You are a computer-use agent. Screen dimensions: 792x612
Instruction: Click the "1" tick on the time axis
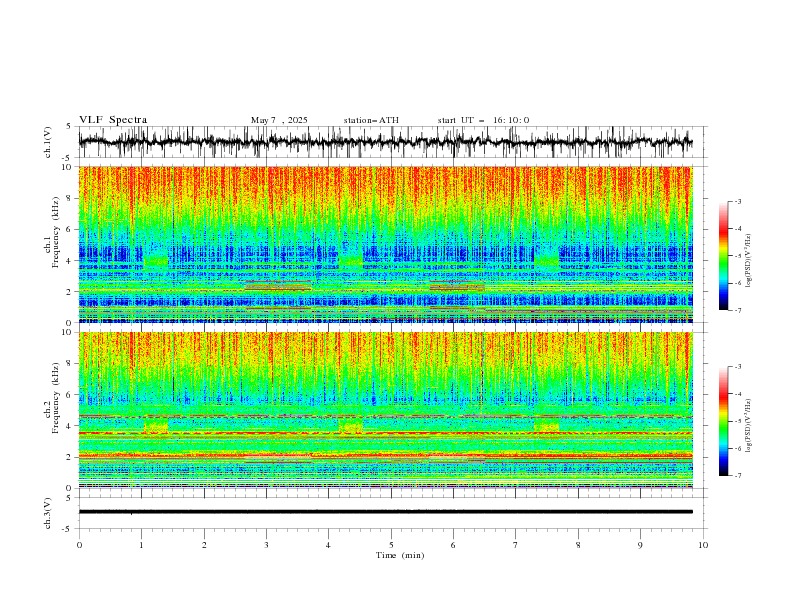pyautogui.click(x=141, y=545)
